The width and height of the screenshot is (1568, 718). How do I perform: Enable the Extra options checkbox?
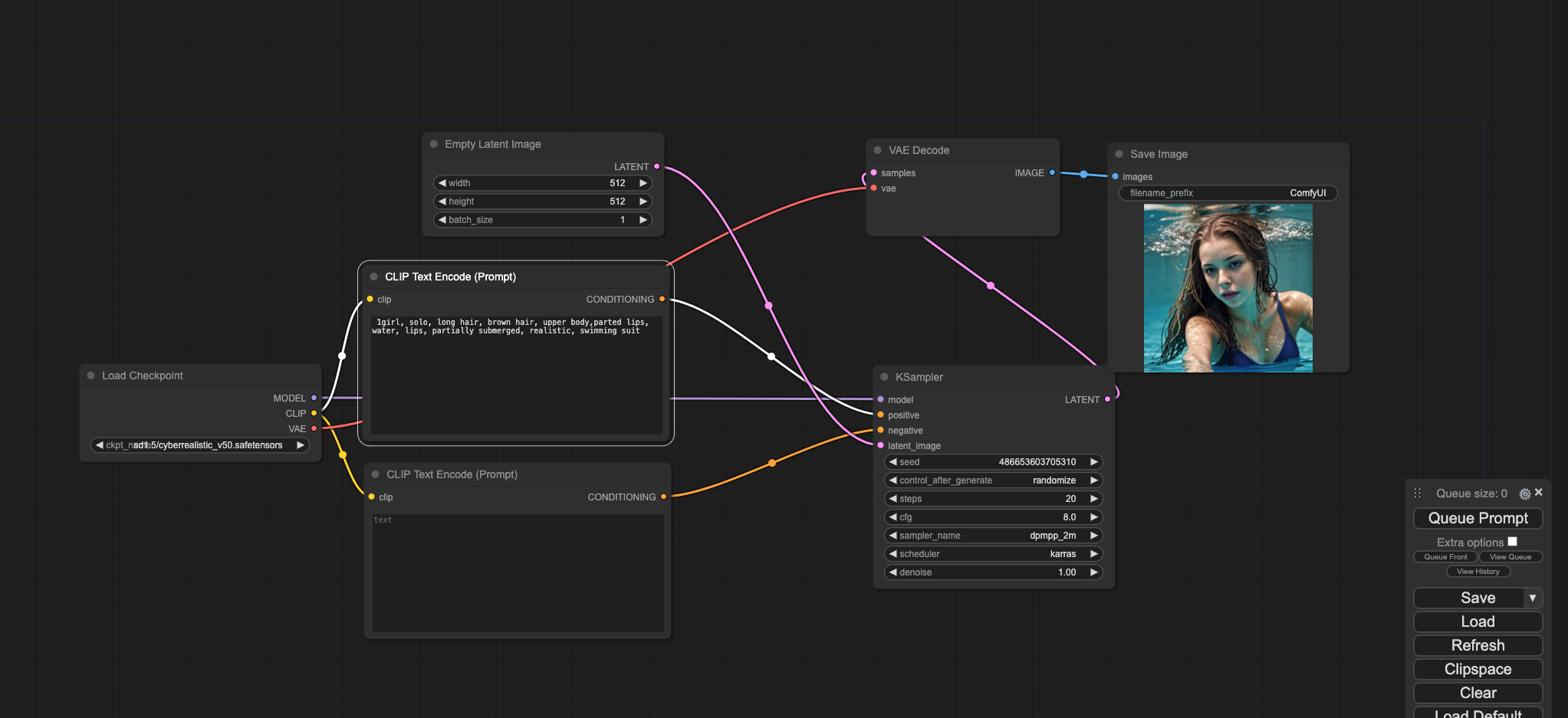pyautogui.click(x=1512, y=542)
